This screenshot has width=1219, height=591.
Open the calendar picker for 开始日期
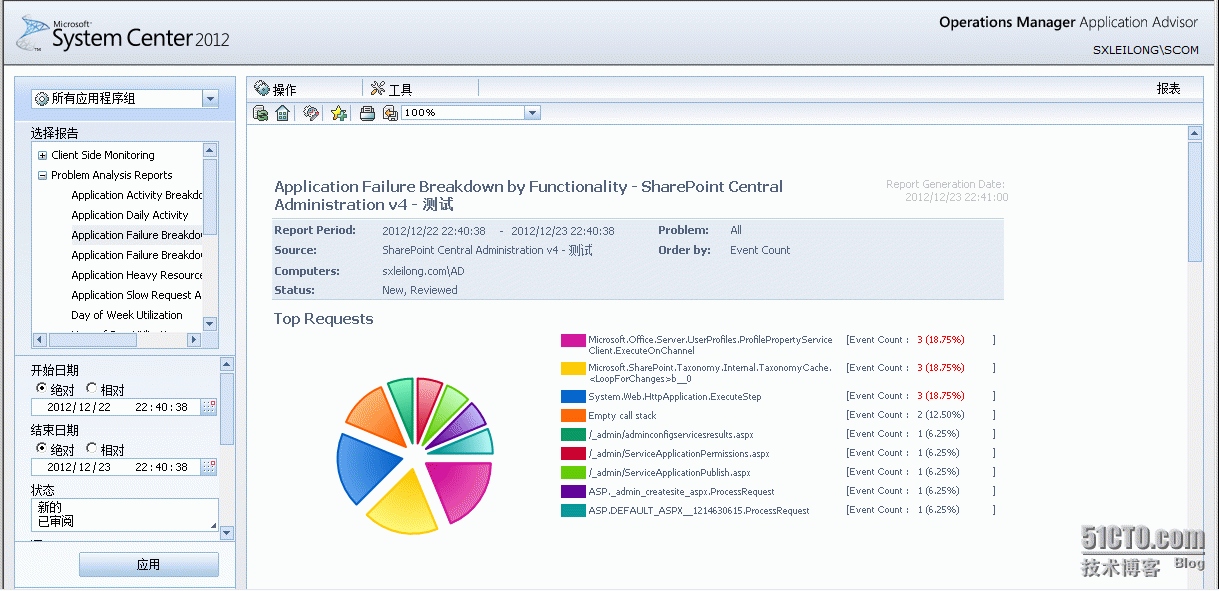(x=208, y=407)
